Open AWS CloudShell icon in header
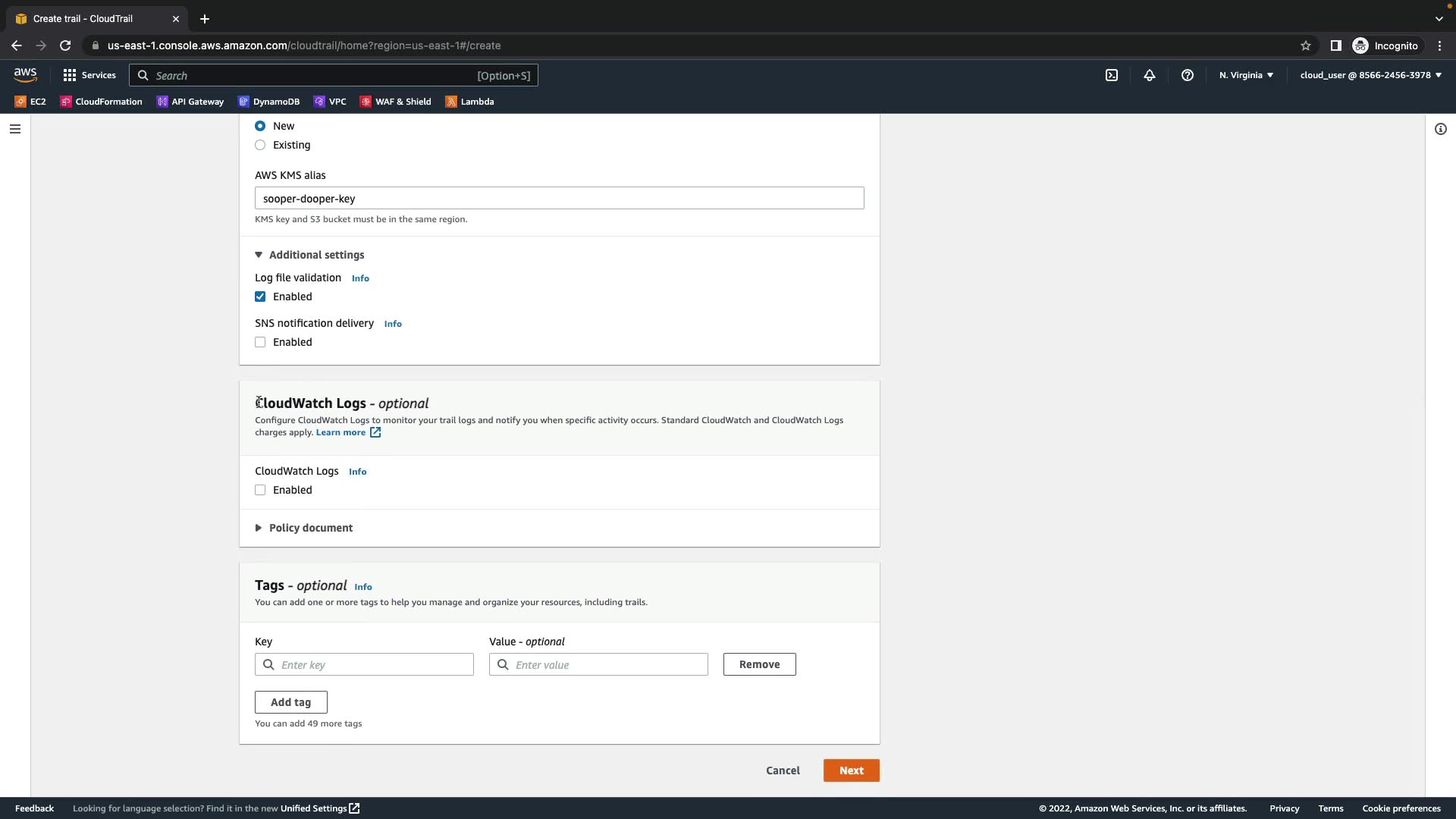Viewport: 1456px width, 819px height. (x=1112, y=75)
